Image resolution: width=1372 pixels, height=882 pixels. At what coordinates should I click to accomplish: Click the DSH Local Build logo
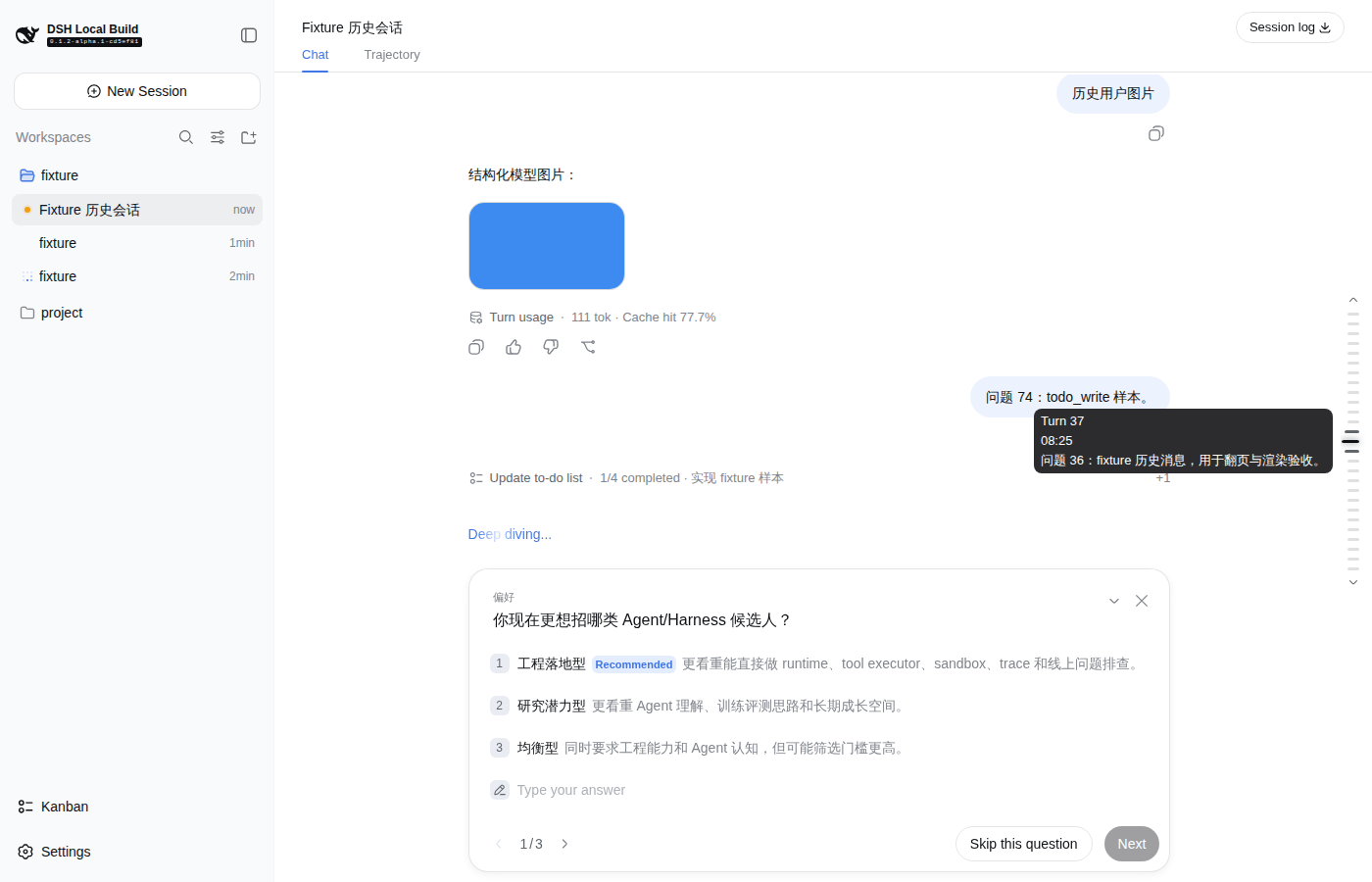pyautogui.click(x=78, y=35)
